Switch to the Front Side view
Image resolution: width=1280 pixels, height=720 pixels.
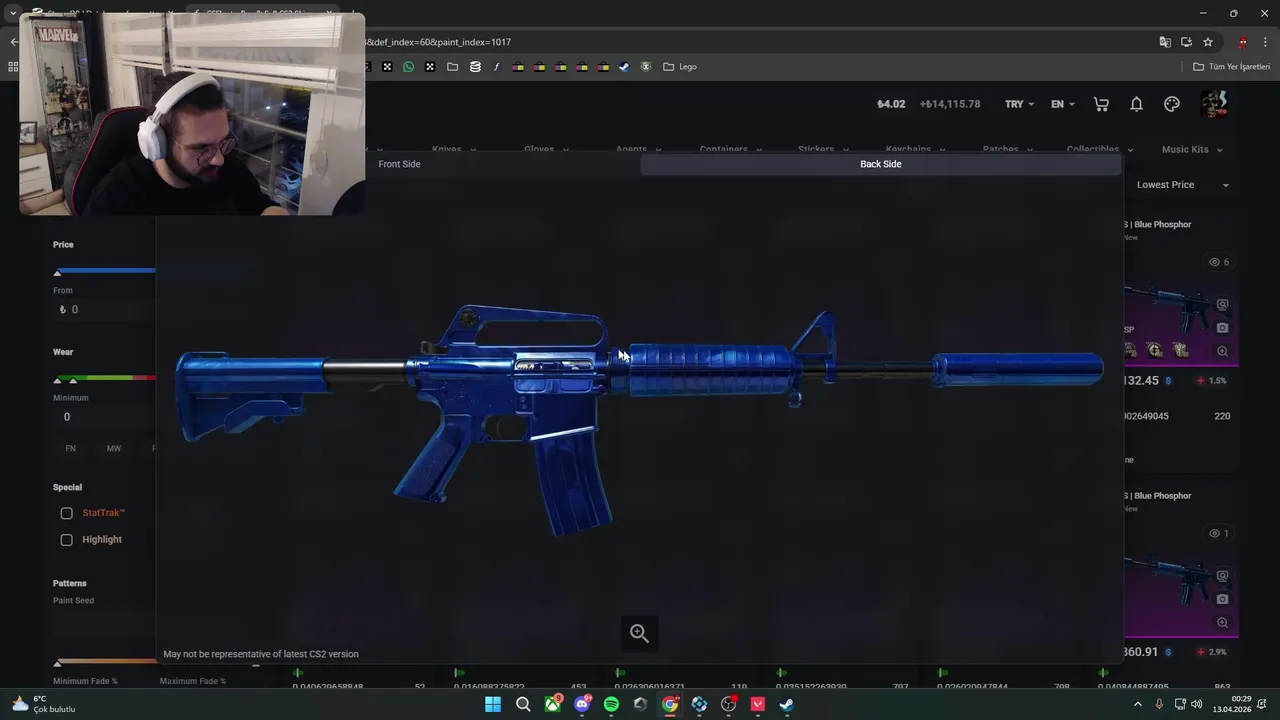[x=399, y=164]
